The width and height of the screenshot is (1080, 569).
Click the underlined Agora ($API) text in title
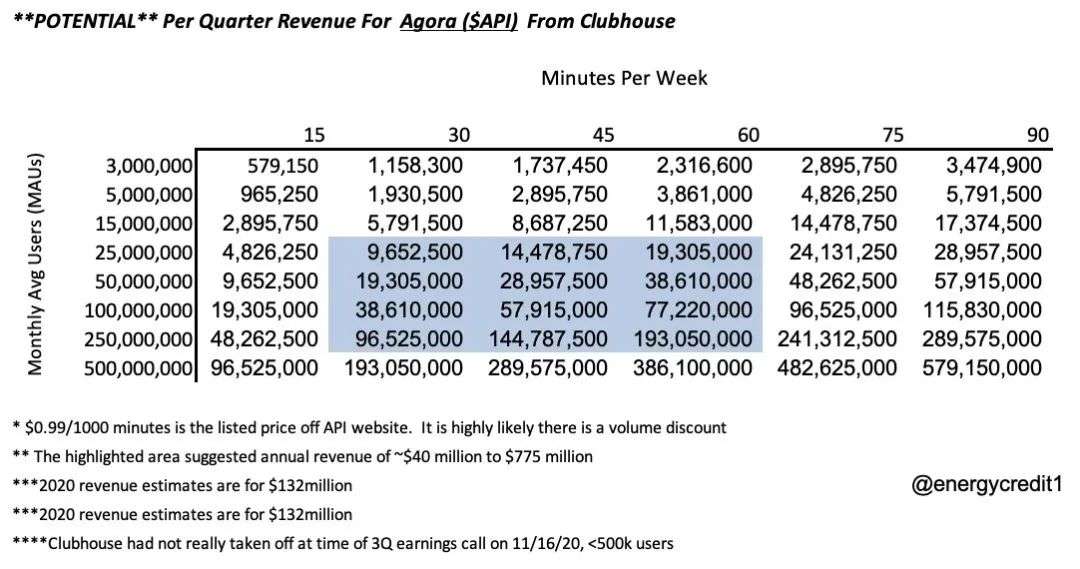(458, 21)
